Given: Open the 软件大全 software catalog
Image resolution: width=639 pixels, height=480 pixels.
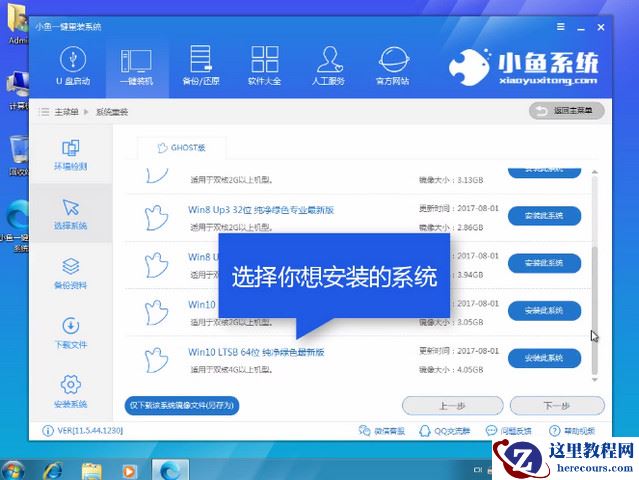Looking at the screenshot, I should coord(264,66).
